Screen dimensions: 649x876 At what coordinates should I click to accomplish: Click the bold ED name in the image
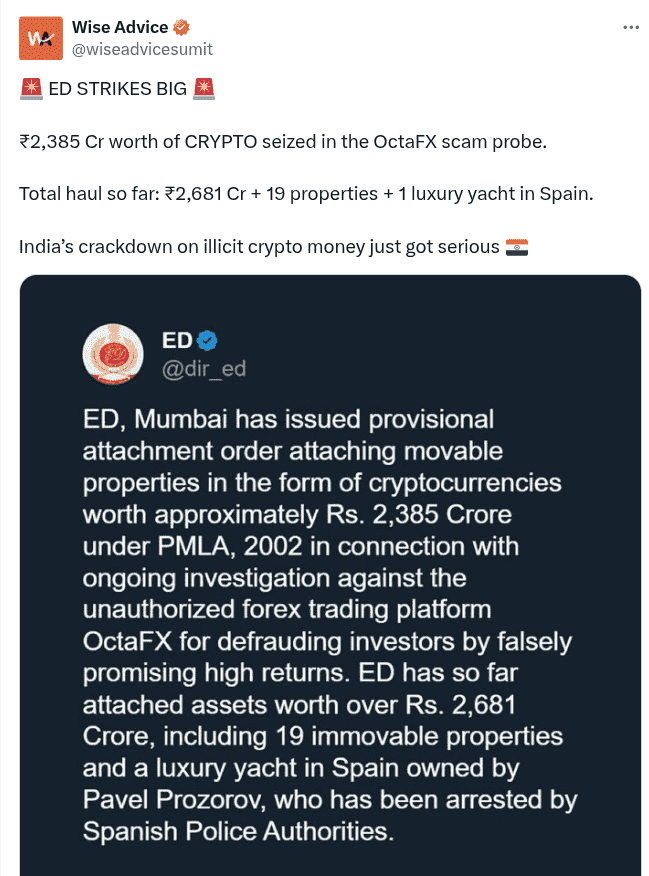pos(176,341)
